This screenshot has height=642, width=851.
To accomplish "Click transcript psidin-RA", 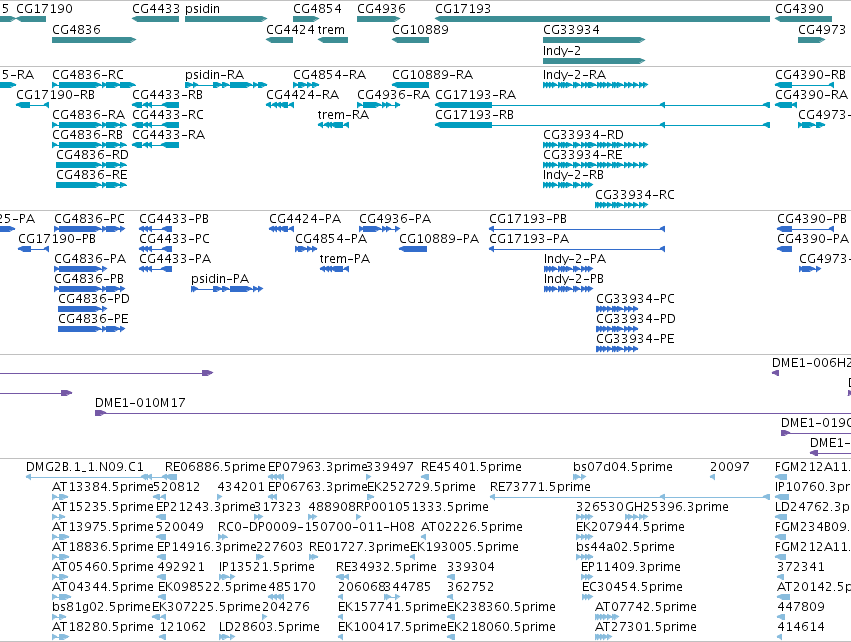I will [x=214, y=74].
